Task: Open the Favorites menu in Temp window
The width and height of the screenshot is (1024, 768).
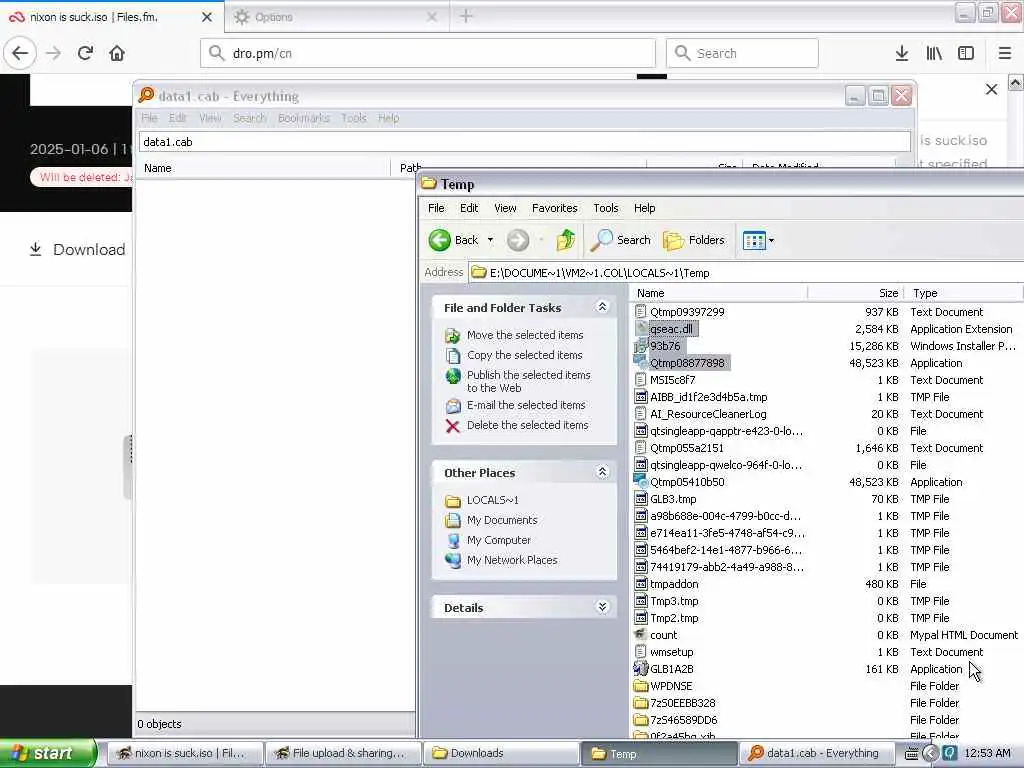Action: tap(554, 208)
